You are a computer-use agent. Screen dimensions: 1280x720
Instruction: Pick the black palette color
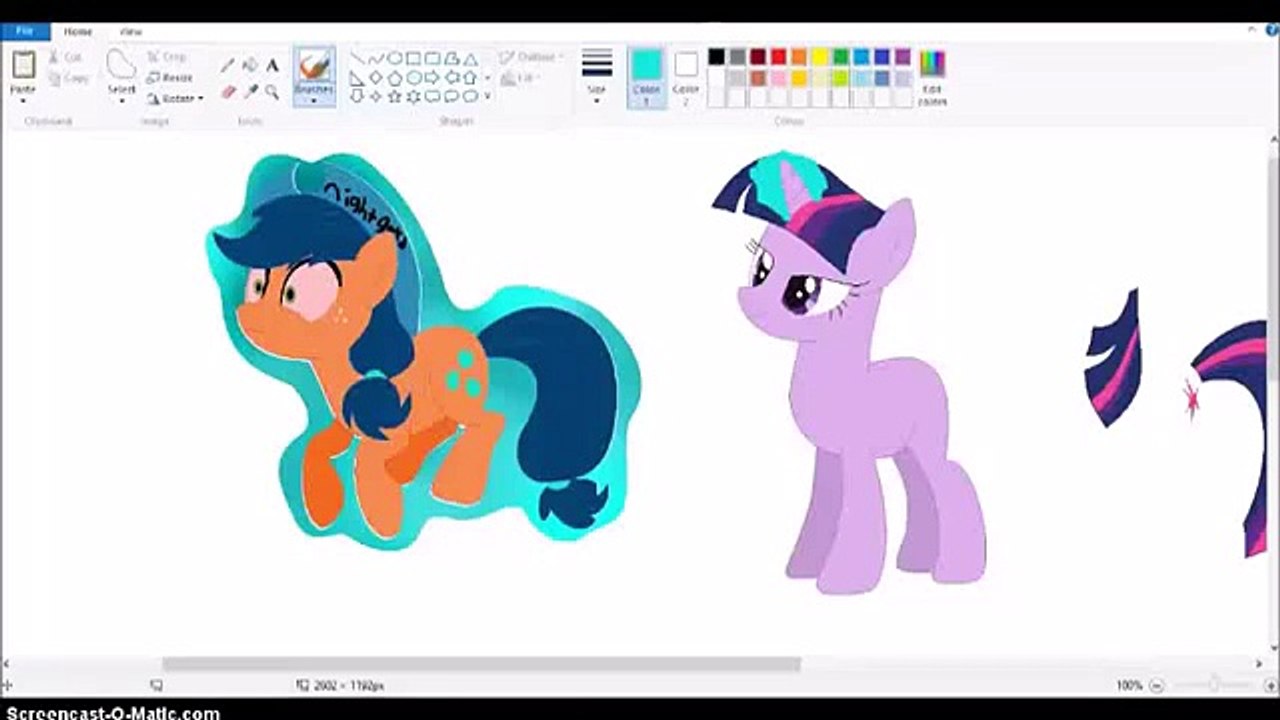click(717, 57)
